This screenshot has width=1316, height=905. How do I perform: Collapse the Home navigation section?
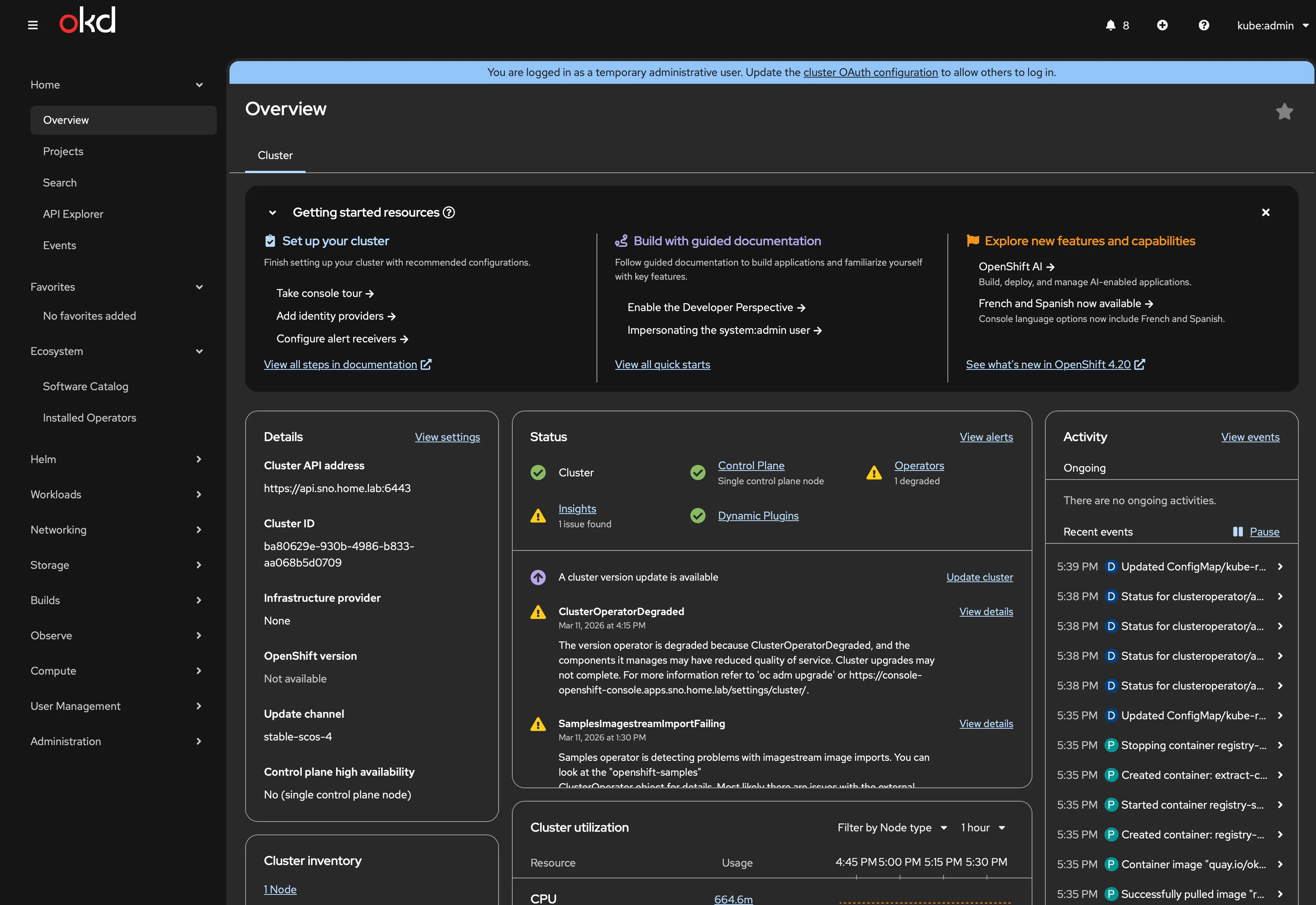117,85
